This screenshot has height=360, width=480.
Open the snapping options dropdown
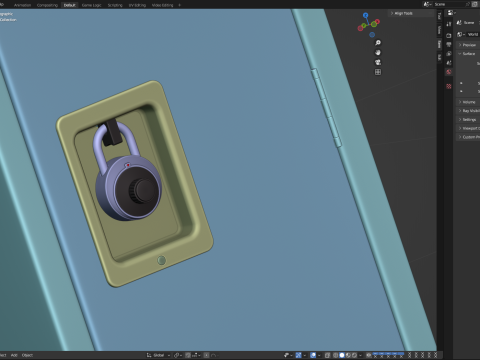(195, 355)
